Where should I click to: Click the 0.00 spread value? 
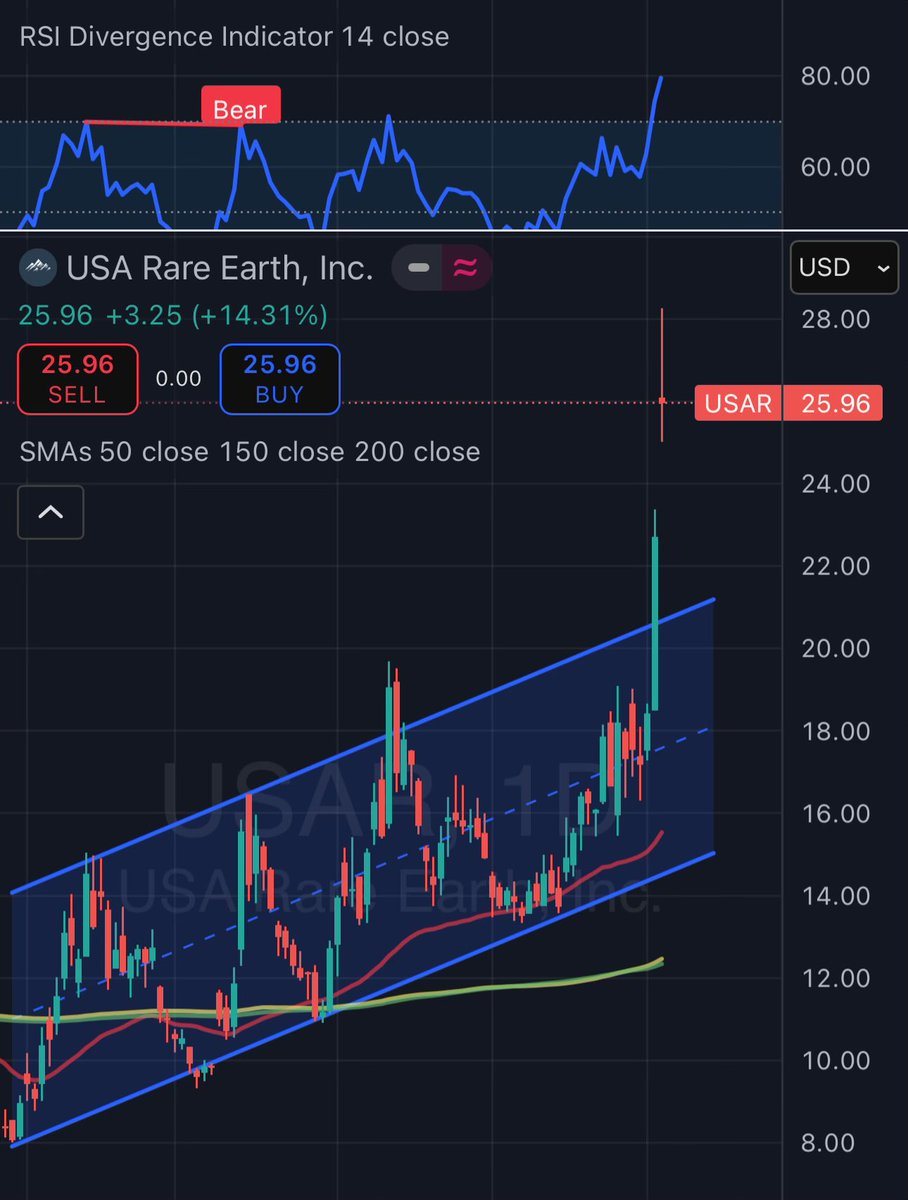[178, 379]
